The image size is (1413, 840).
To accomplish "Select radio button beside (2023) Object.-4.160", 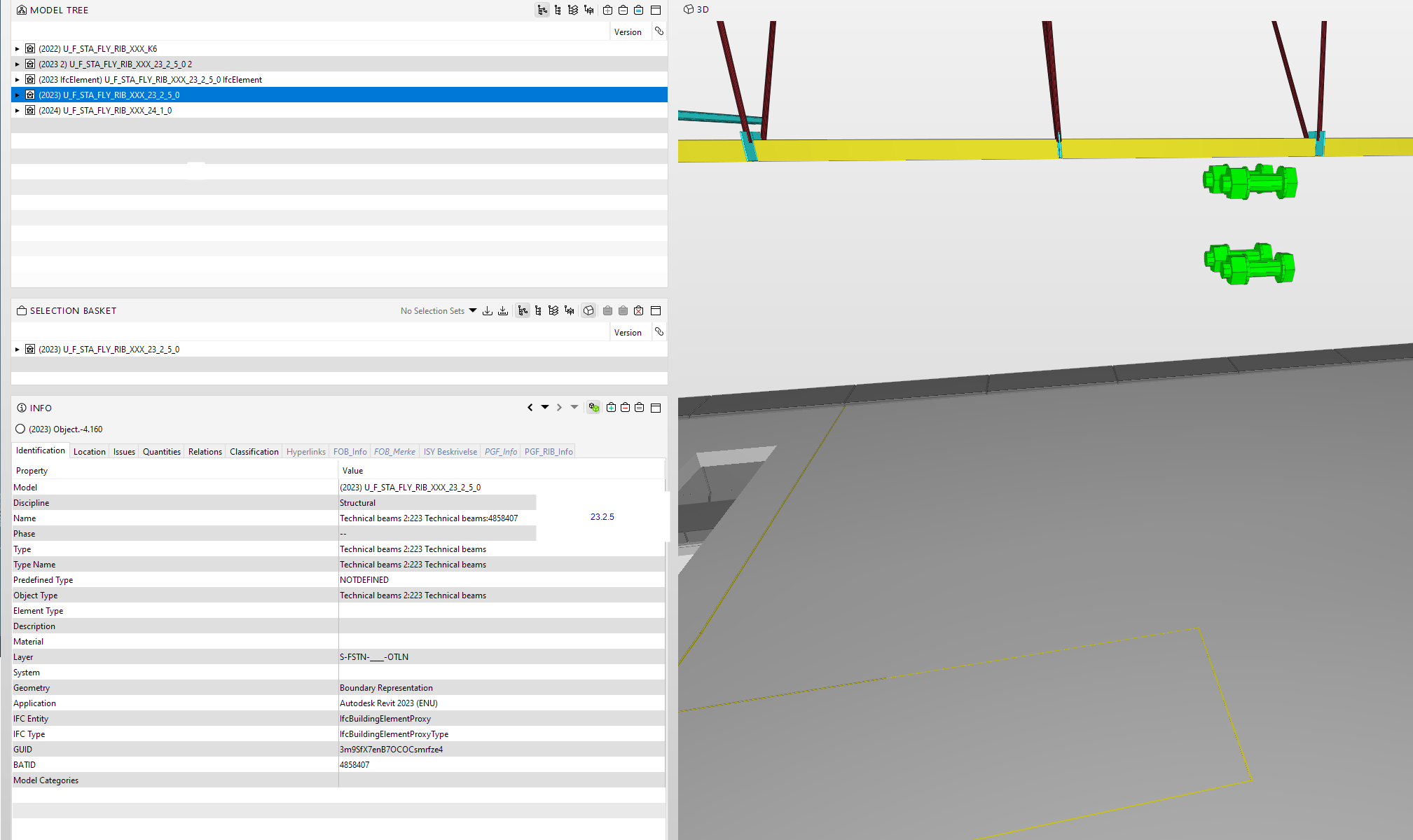I will click(x=20, y=429).
